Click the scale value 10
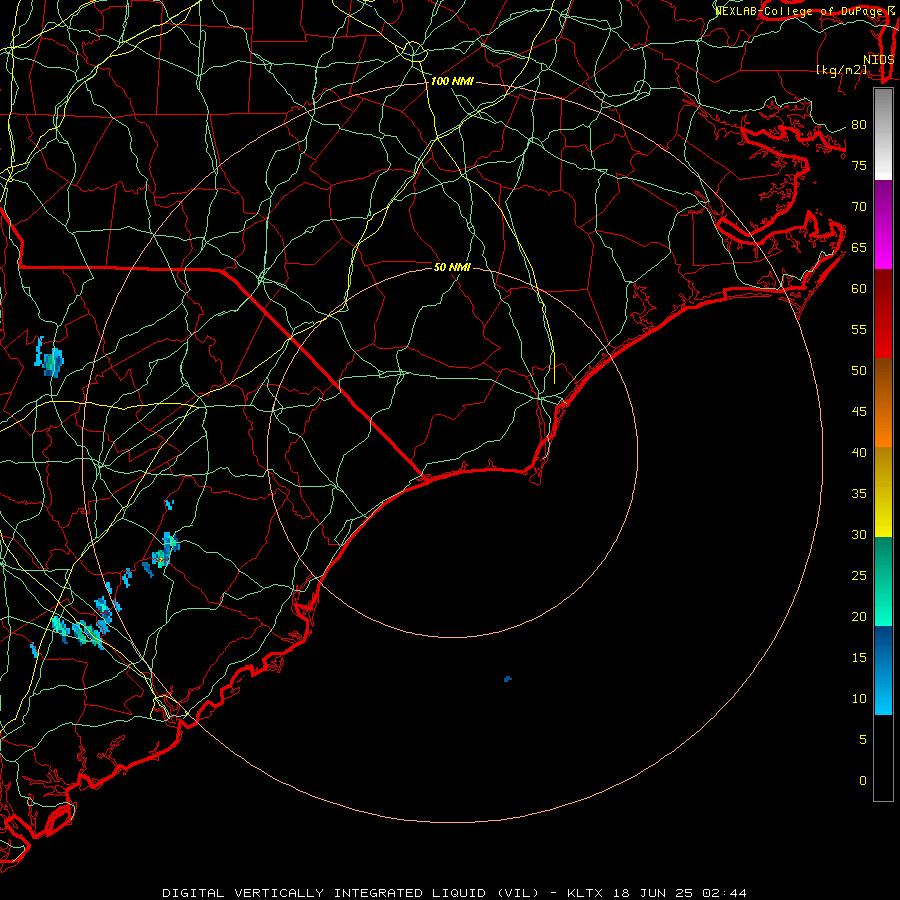The height and width of the screenshot is (900, 900). click(x=859, y=699)
